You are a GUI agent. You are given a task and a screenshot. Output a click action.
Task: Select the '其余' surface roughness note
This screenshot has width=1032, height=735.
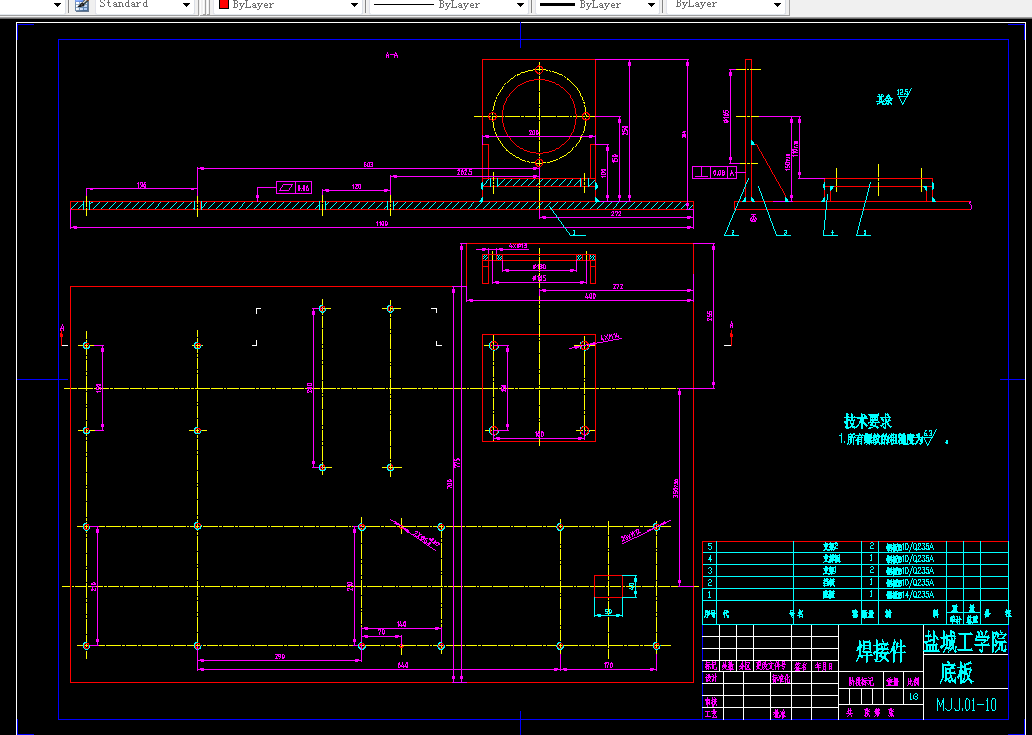tap(884, 100)
